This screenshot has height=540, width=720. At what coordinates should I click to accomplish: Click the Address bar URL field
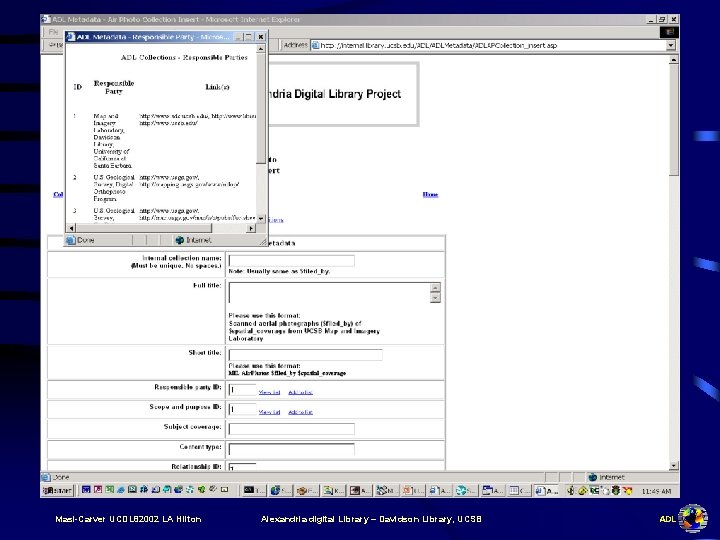pyautogui.click(x=493, y=45)
